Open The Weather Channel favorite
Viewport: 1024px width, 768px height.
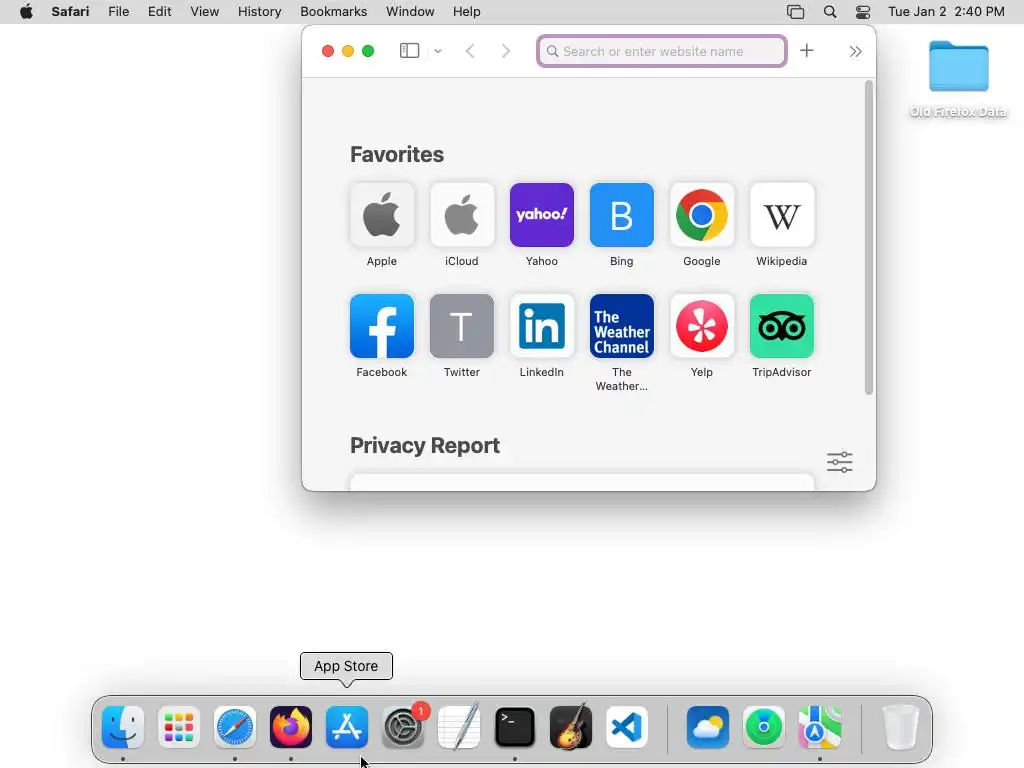(622, 326)
